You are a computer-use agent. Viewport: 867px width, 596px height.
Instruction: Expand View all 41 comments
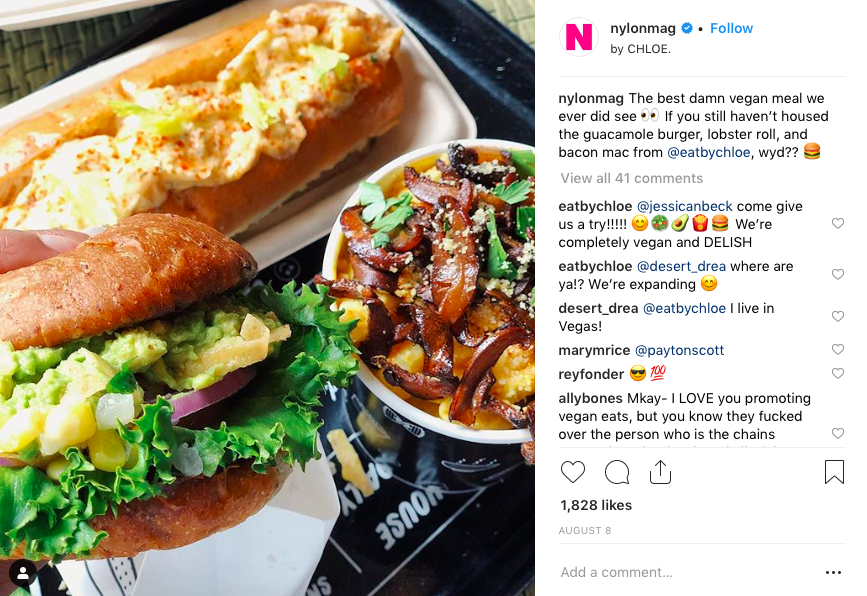631,178
